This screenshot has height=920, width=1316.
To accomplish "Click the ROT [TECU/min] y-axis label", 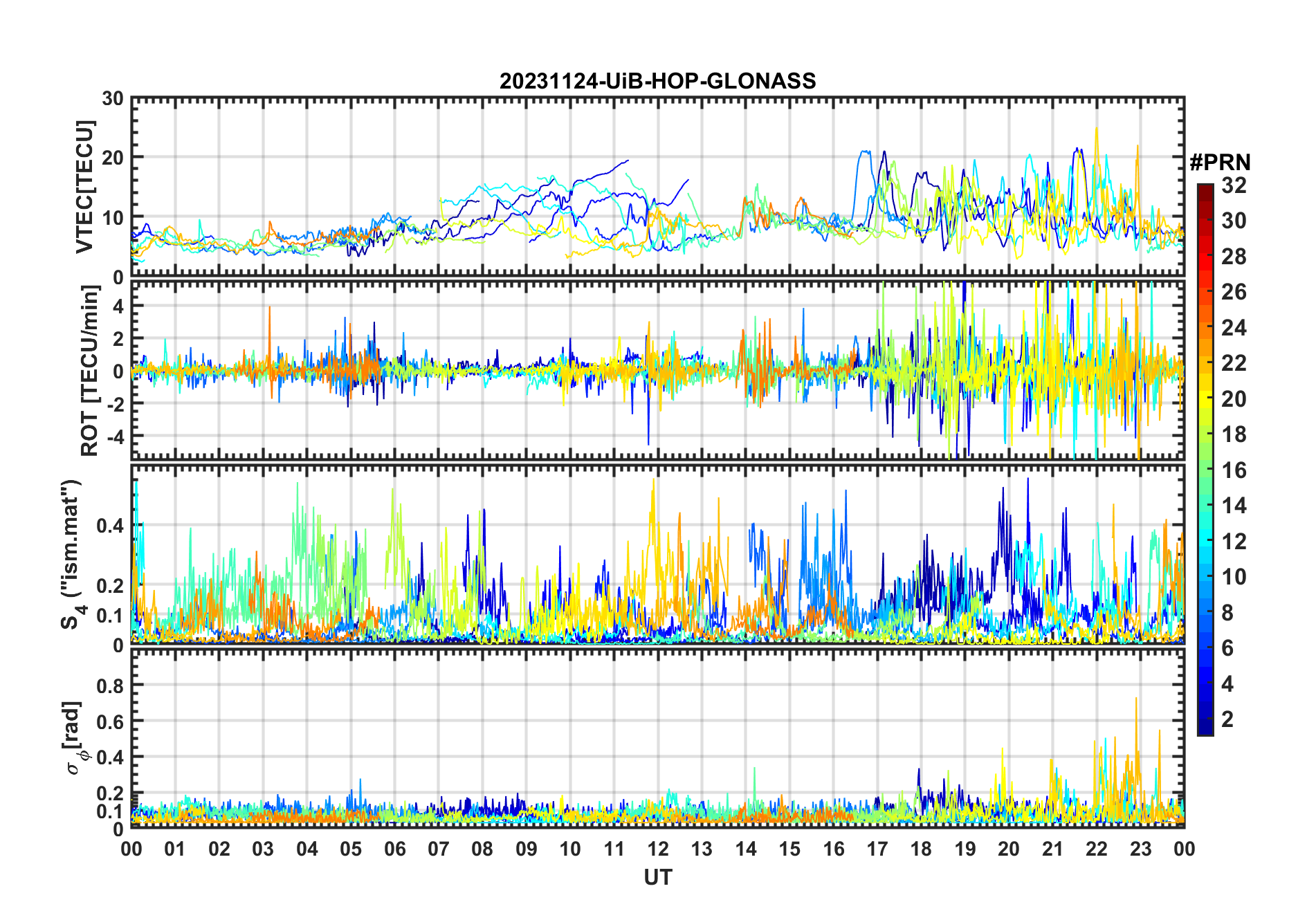I will (x=89, y=371).
